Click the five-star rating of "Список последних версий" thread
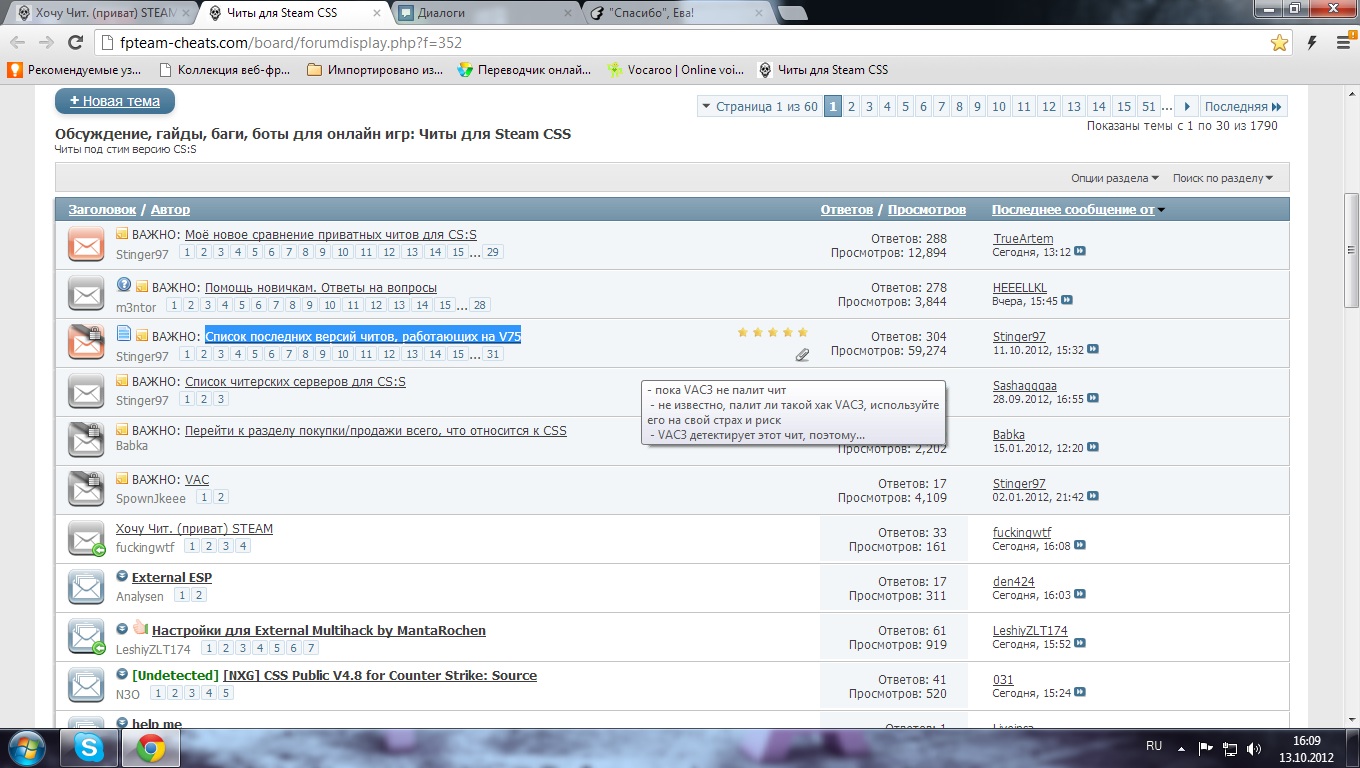 (773, 332)
